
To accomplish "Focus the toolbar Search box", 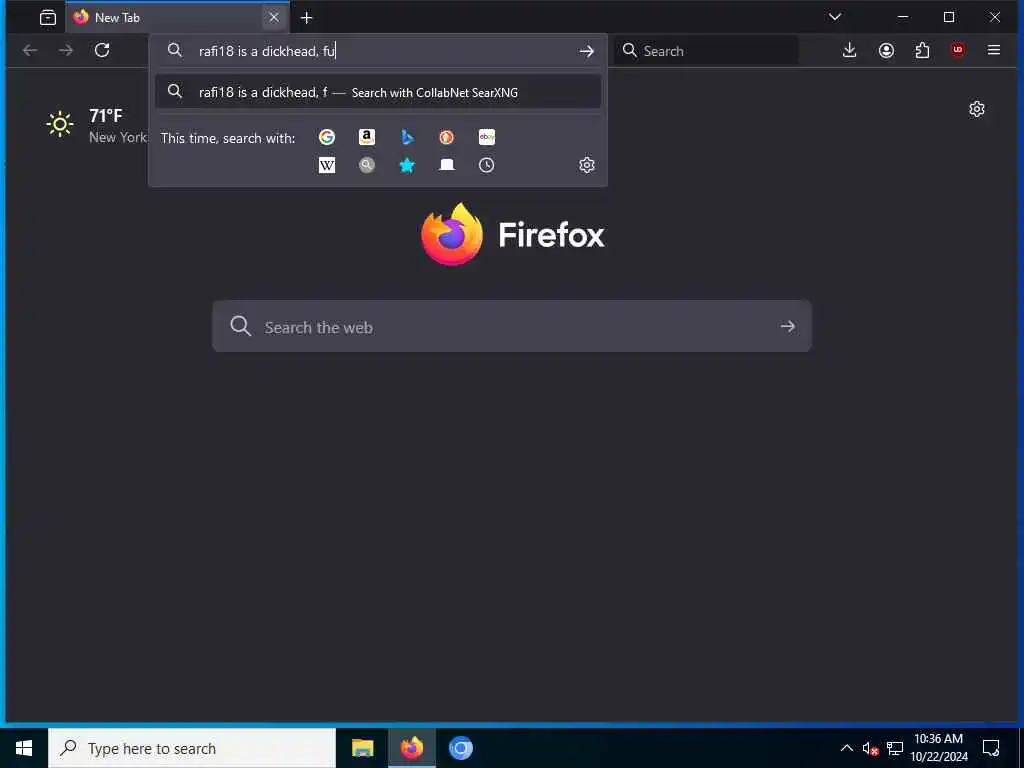I will pos(706,50).
